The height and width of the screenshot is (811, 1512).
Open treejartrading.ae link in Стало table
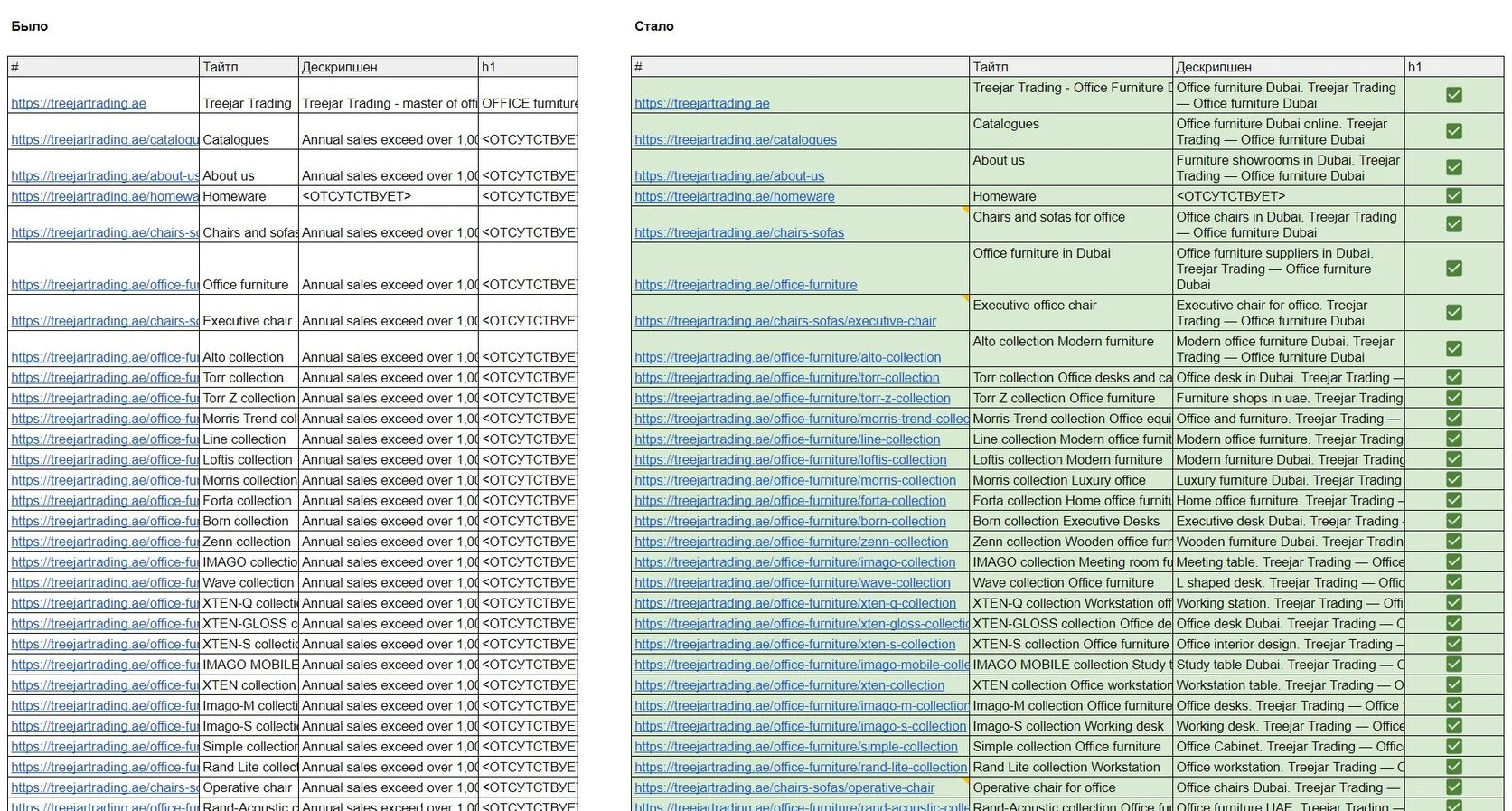702,103
